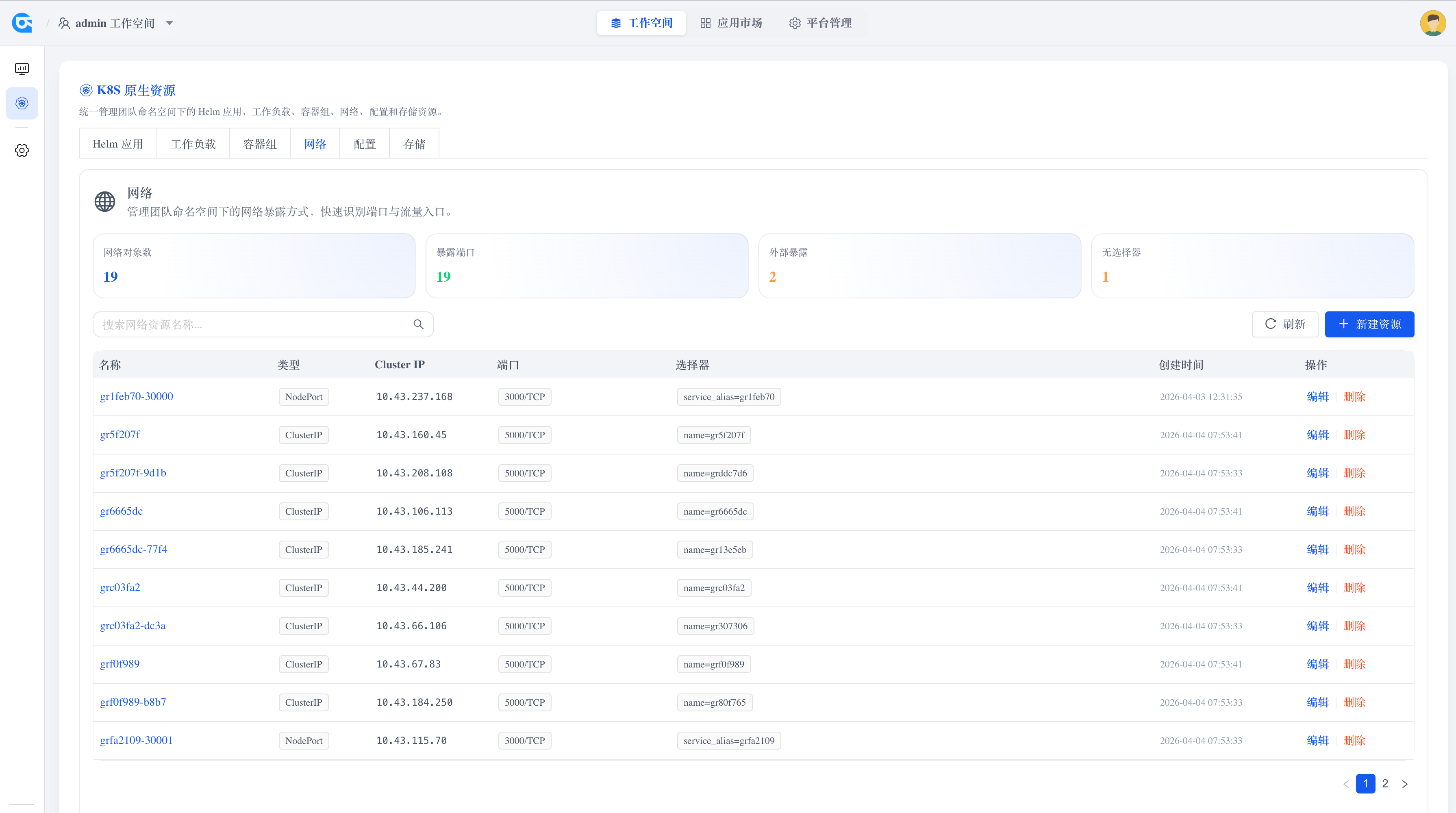Viewport: 1456px width, 813px height.
Task: Open the user avatar in the top-right corner
Action: pyautogui.click(x=1433, y=23)
